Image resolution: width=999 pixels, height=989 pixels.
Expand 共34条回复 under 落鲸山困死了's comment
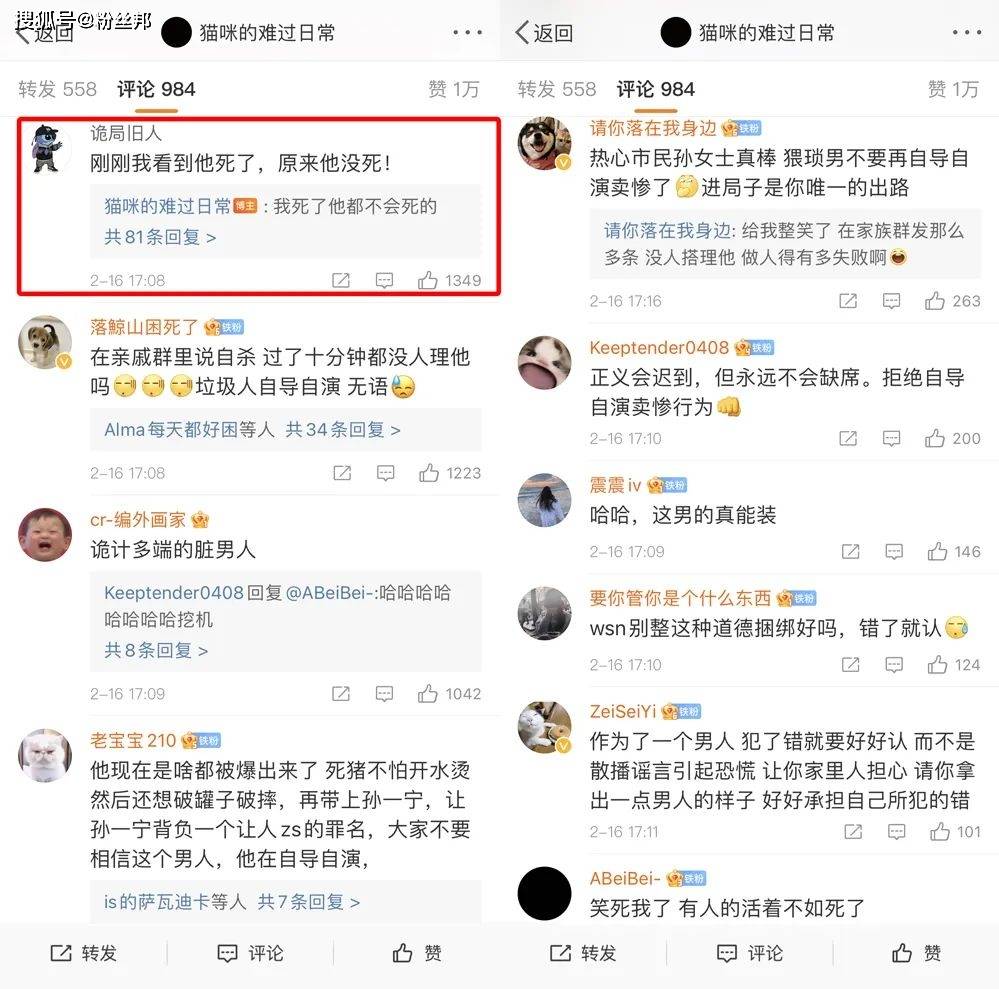(x=343, y=430)
